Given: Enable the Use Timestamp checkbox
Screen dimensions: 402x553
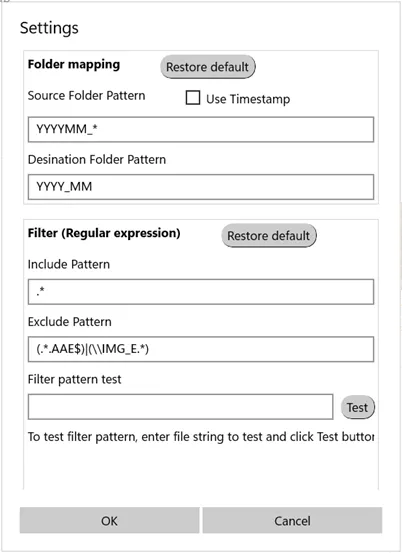Looking at the screenshot, I should [x=193, y=98].
